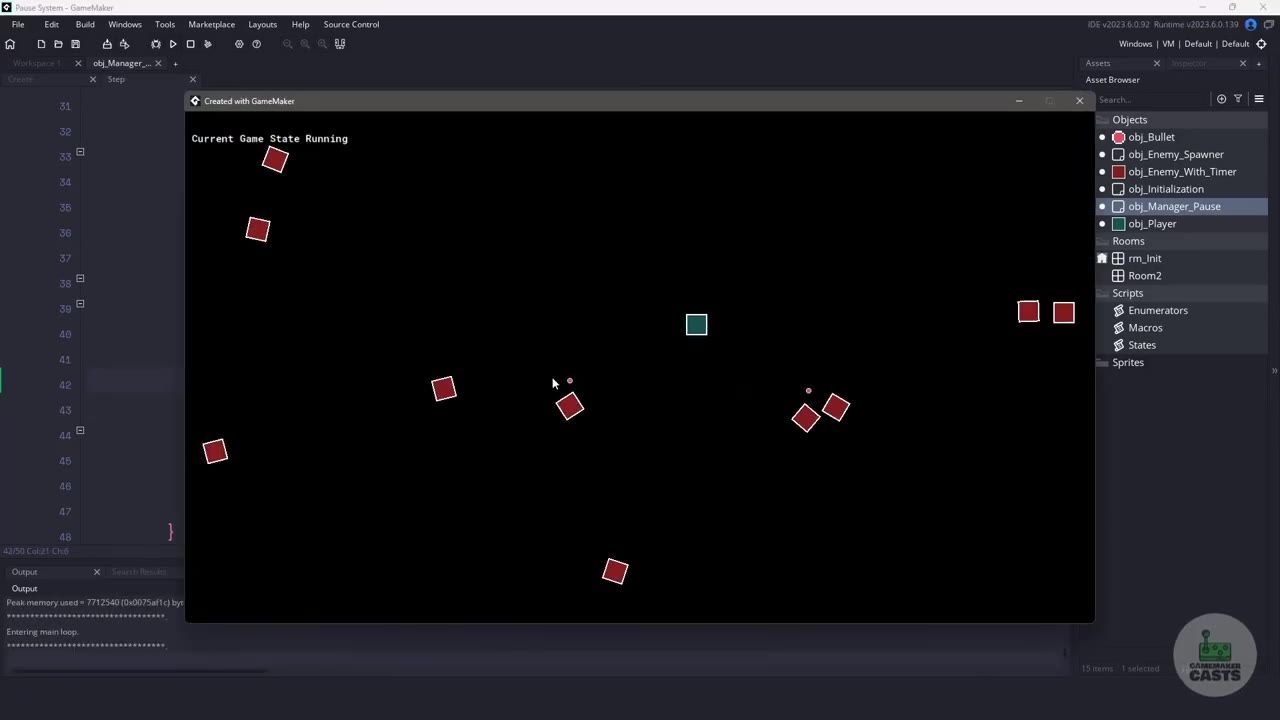Start the Debug bug icon

[156, 44]
